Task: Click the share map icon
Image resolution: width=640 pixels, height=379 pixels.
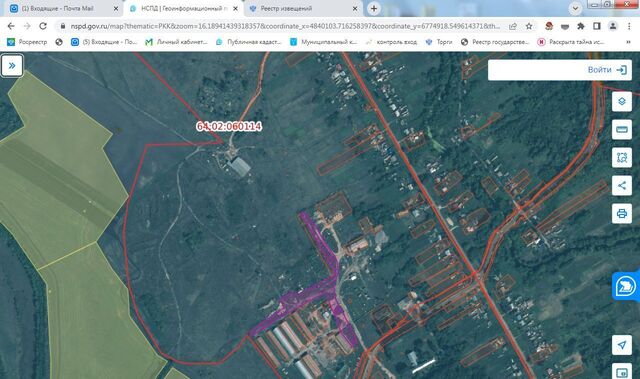Action: (x=622, y=186)
